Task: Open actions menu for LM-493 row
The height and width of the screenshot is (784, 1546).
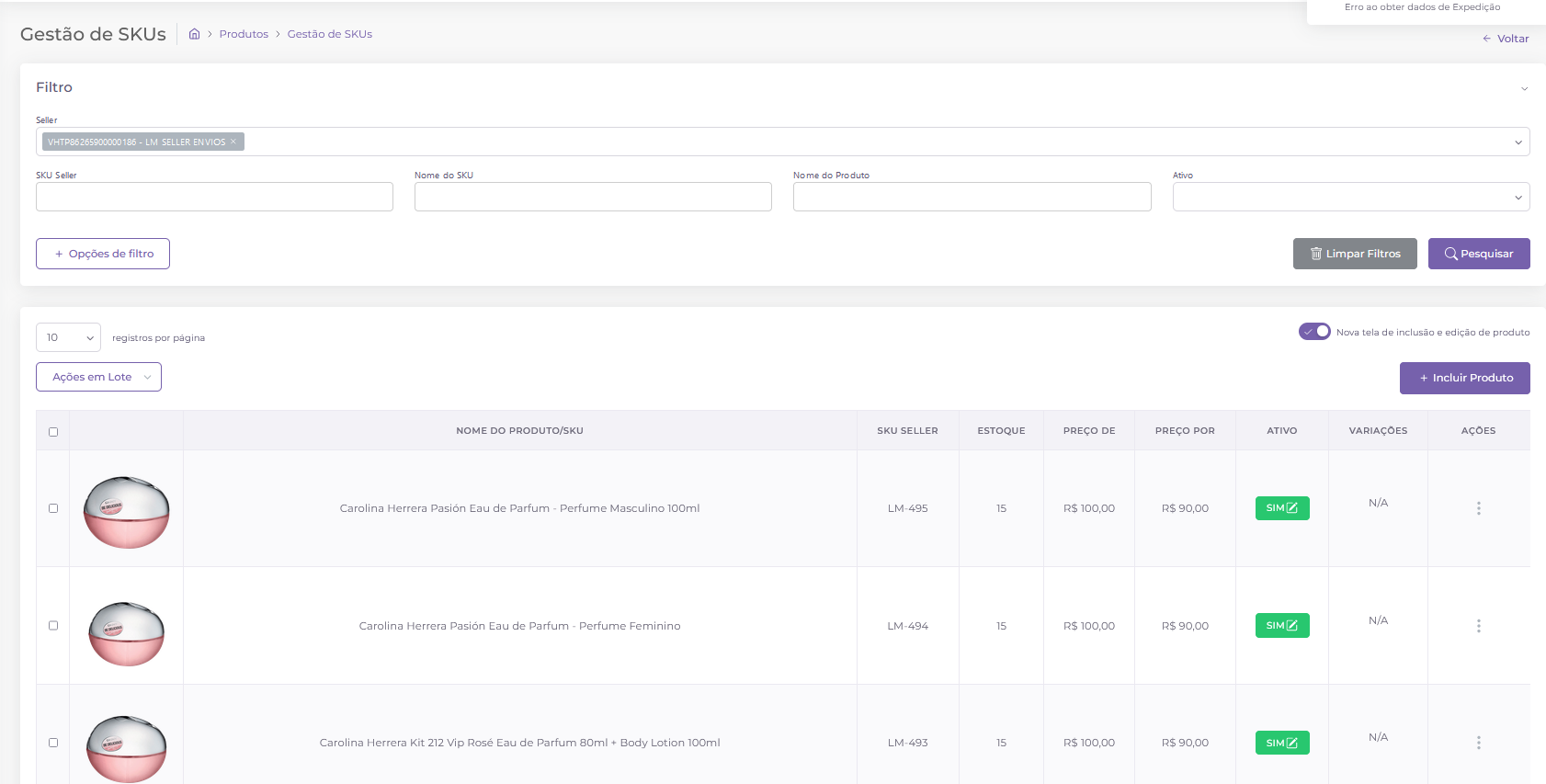Action: 1478,743
